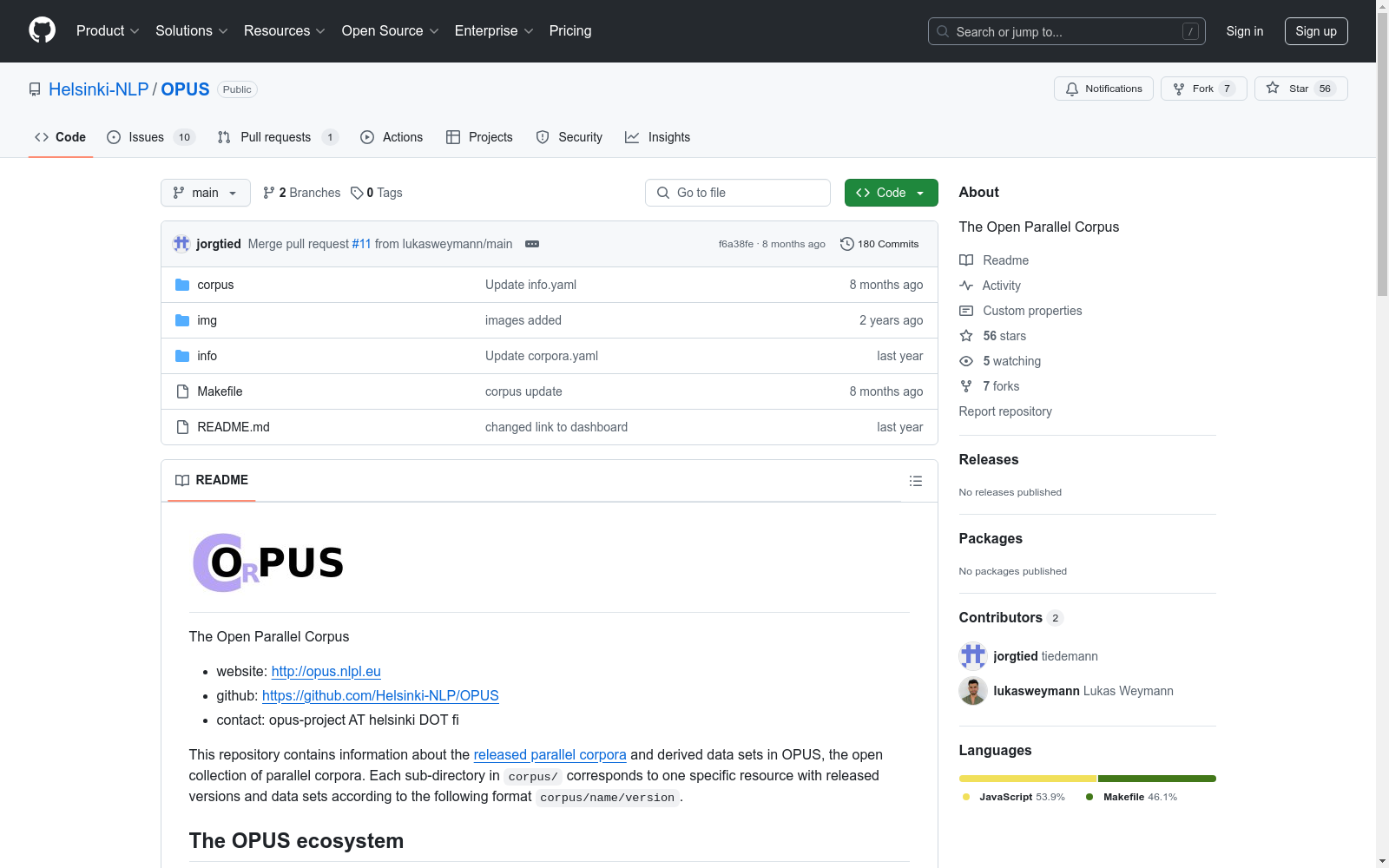This screenshot has height=868, width=1389.
Task: Click the img folder icon
Action: pyautogui.click(x=182, y=320)
